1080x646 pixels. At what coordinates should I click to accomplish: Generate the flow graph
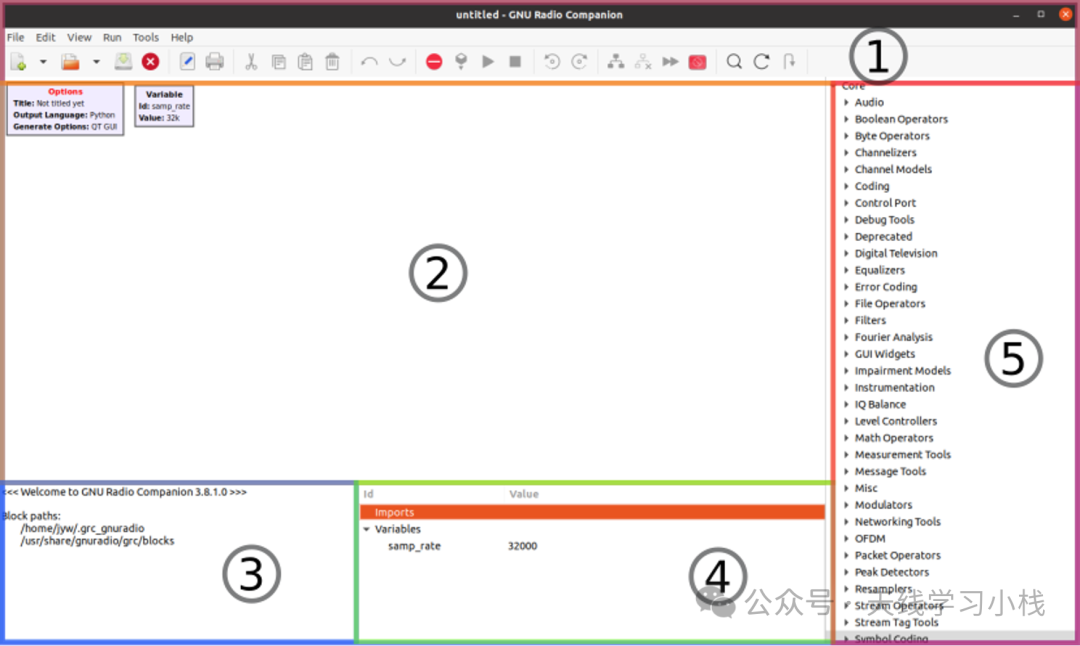(x=461, y=62)
